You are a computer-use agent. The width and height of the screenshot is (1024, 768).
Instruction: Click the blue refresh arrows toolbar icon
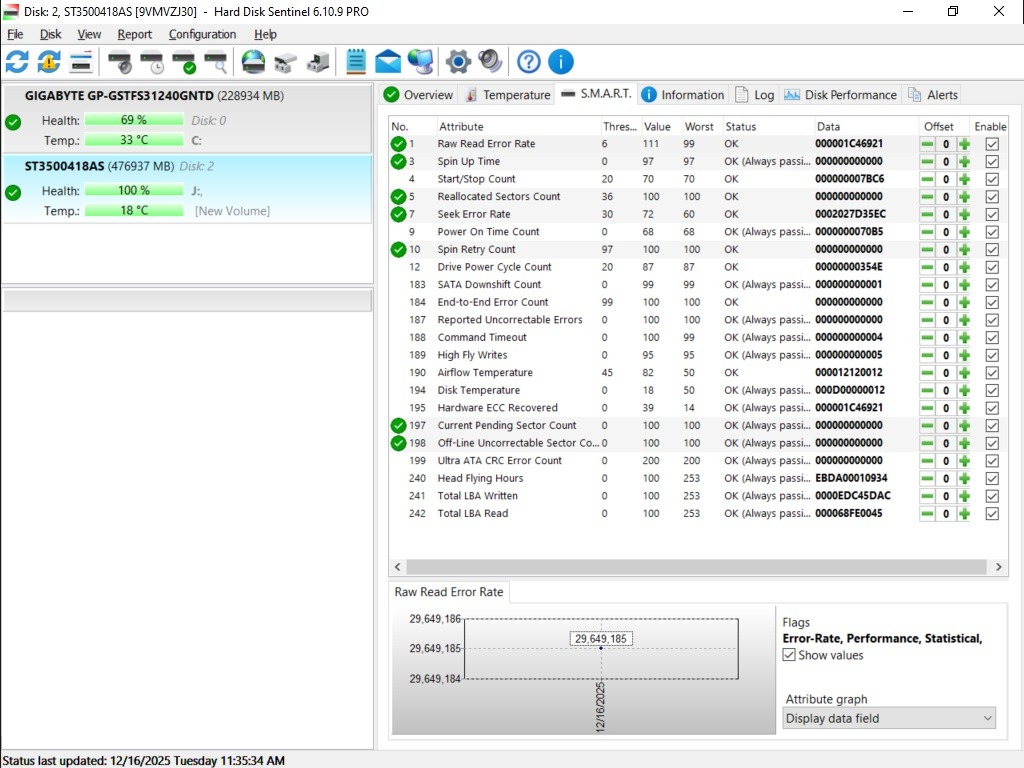tap(17, 62)
